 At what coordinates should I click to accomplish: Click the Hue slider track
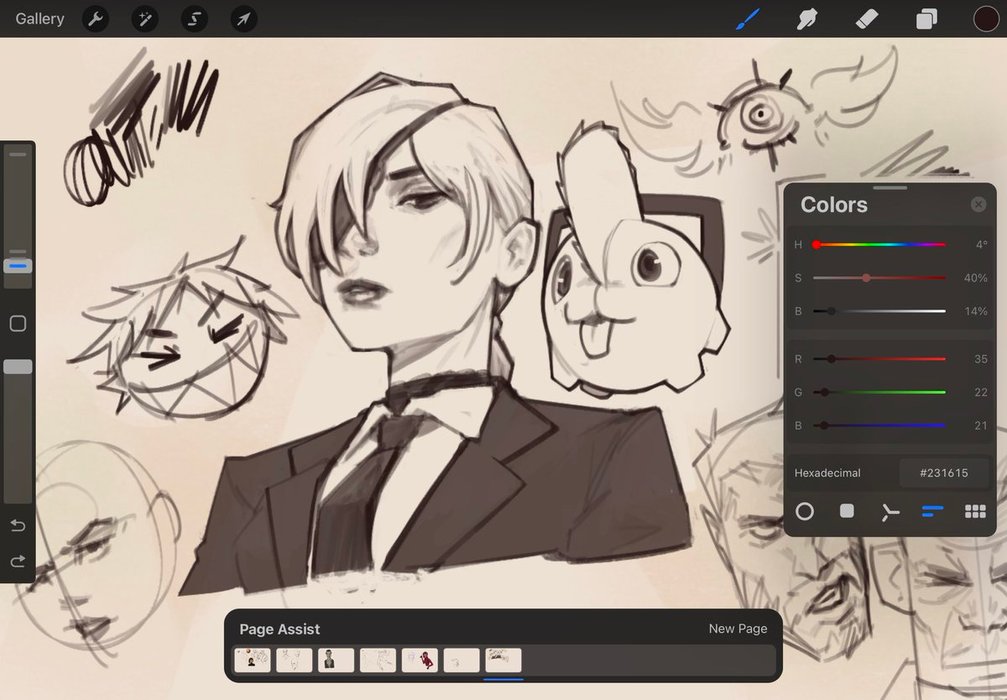coord(880,245)
